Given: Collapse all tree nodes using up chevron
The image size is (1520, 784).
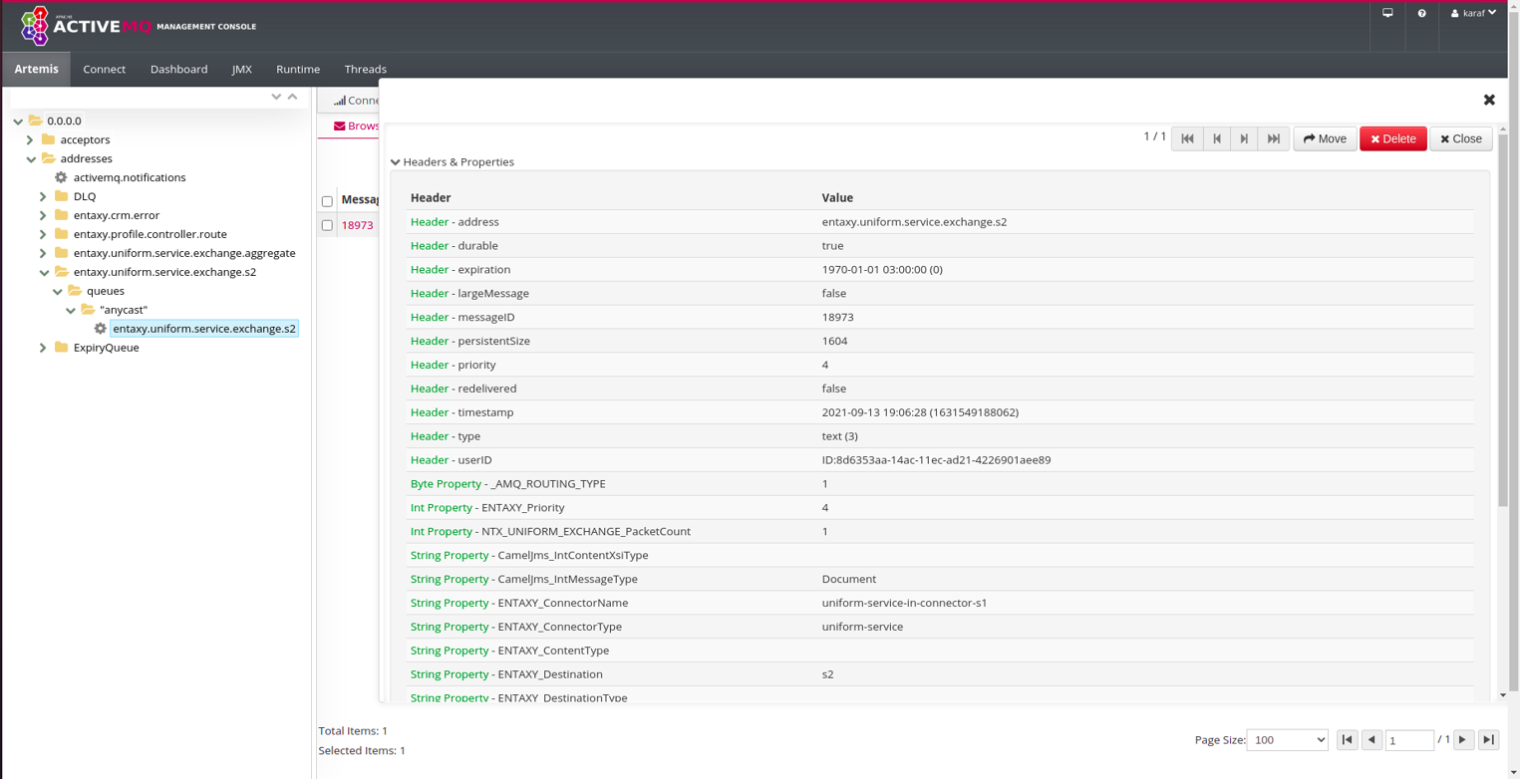Looking at the screenshot, I should click(292, 97).
